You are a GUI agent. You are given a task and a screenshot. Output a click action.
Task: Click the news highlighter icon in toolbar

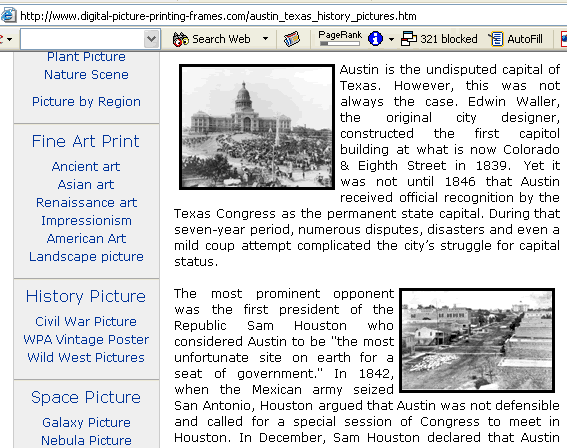pyautogui.click(x=291, y=39)
